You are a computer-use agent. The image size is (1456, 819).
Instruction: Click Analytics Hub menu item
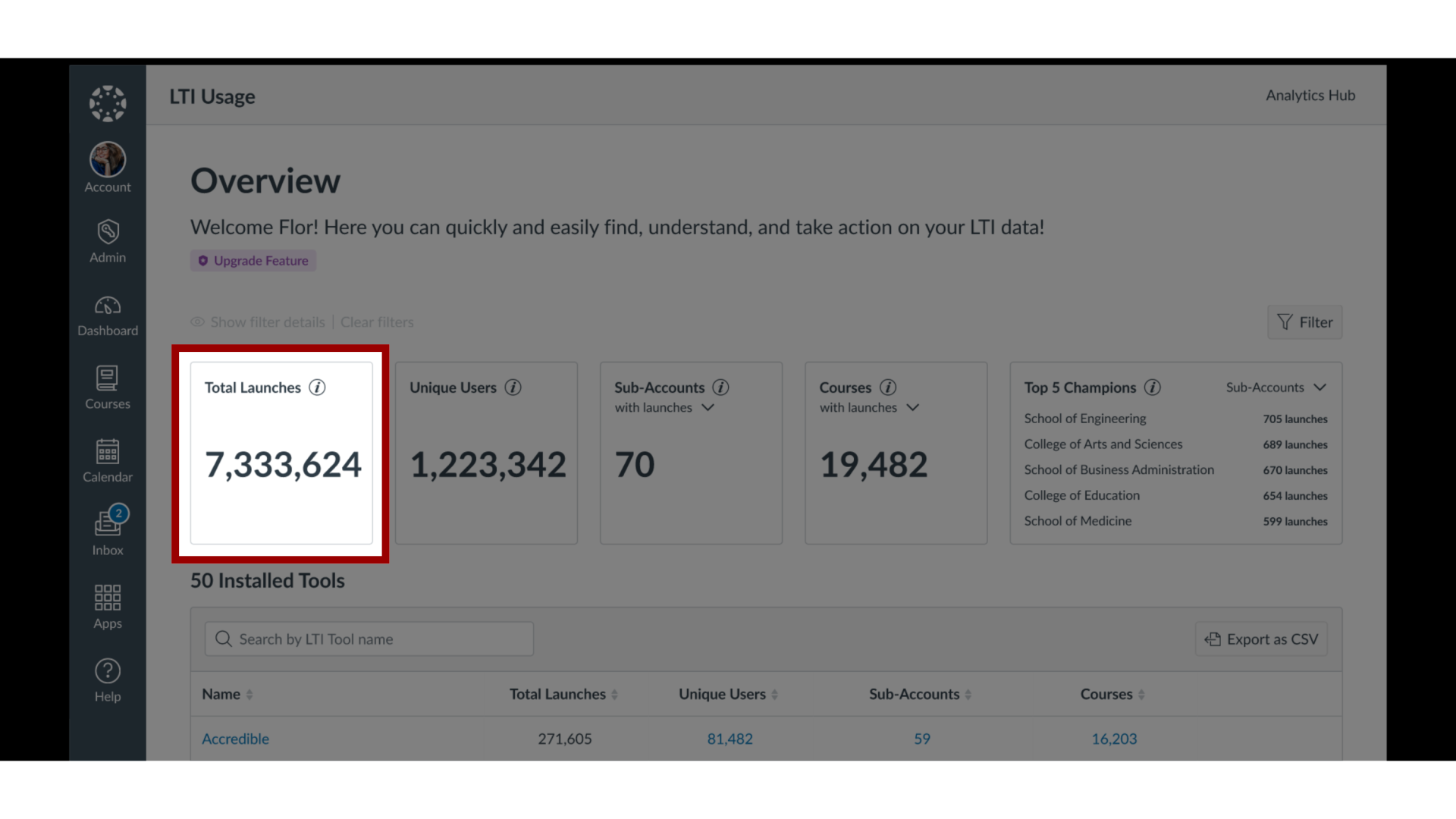coord(1310,95)
